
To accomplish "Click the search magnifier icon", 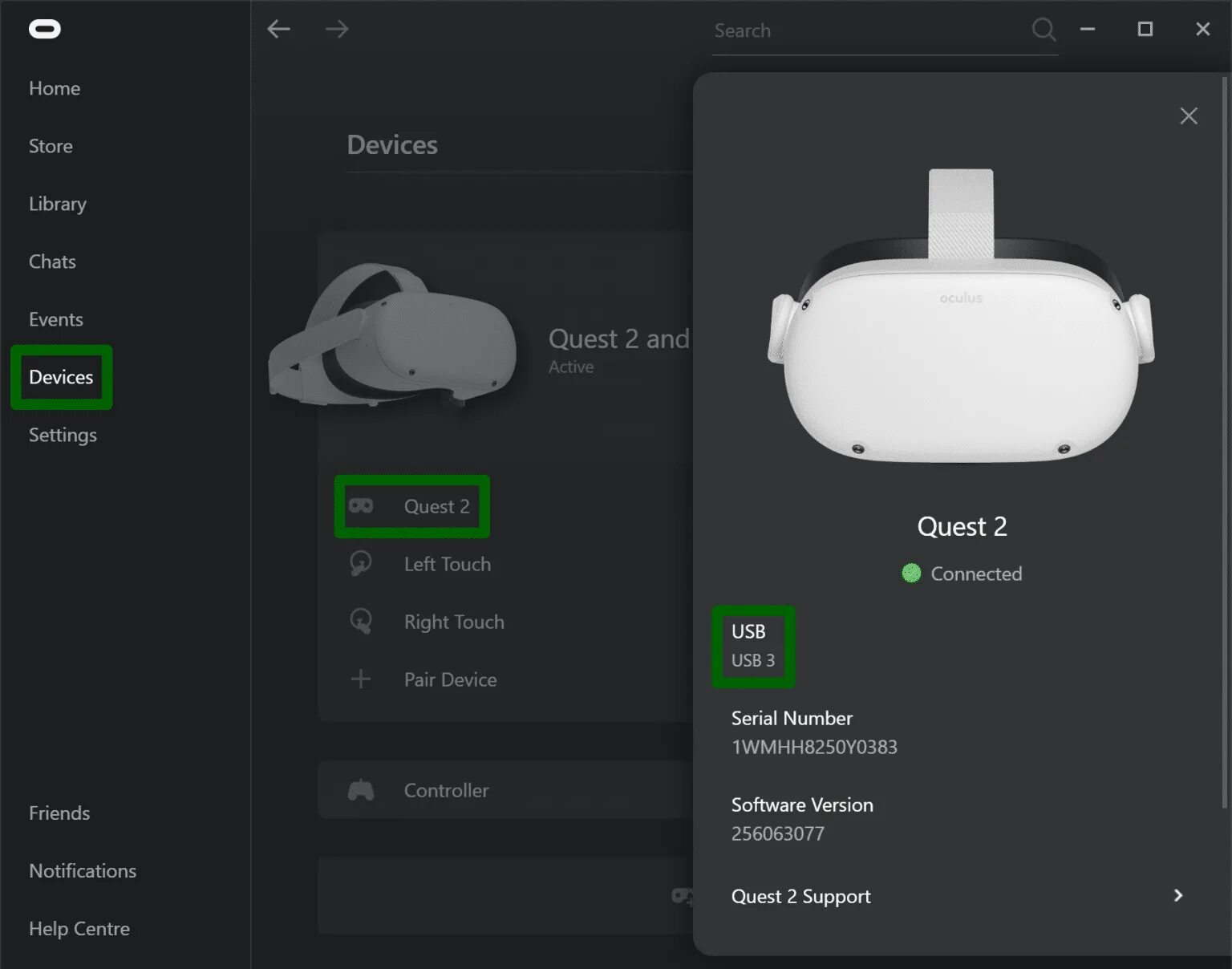I will (1044, 30).
